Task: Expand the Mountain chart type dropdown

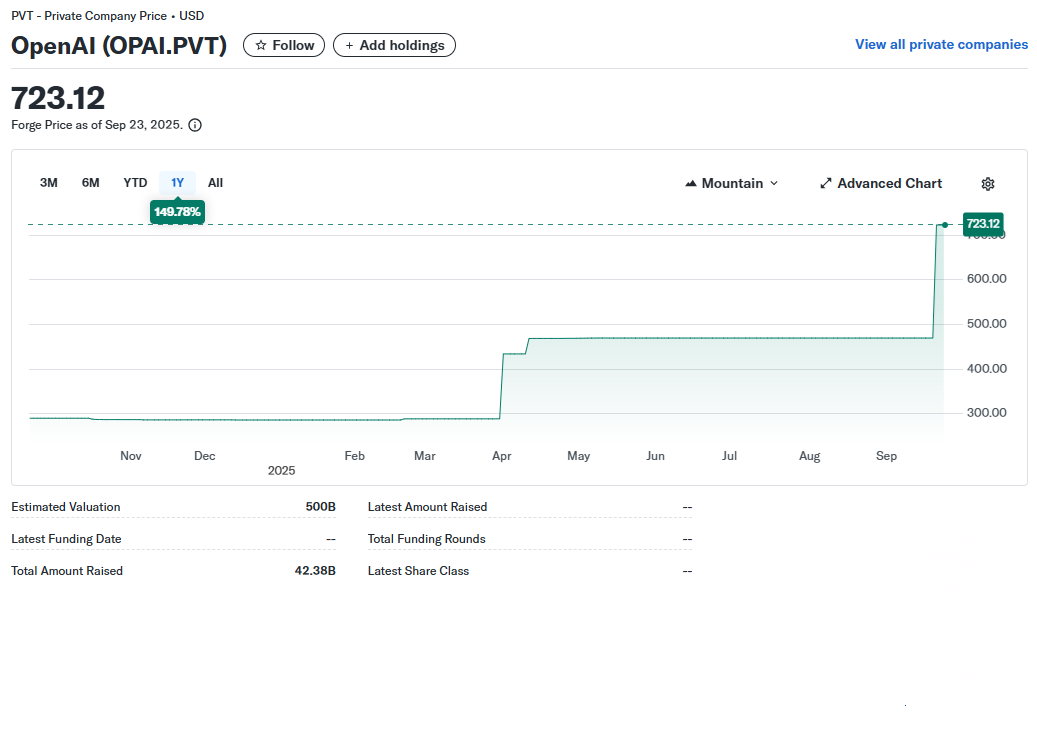Action: 732,184
